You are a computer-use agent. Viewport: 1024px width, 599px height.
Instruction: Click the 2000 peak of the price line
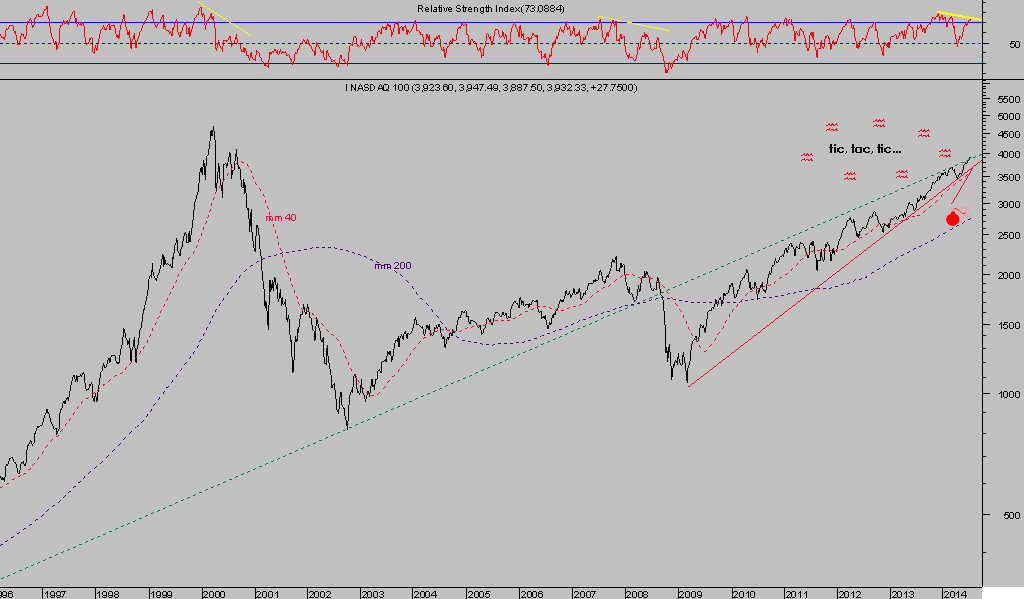coord(212,128)
